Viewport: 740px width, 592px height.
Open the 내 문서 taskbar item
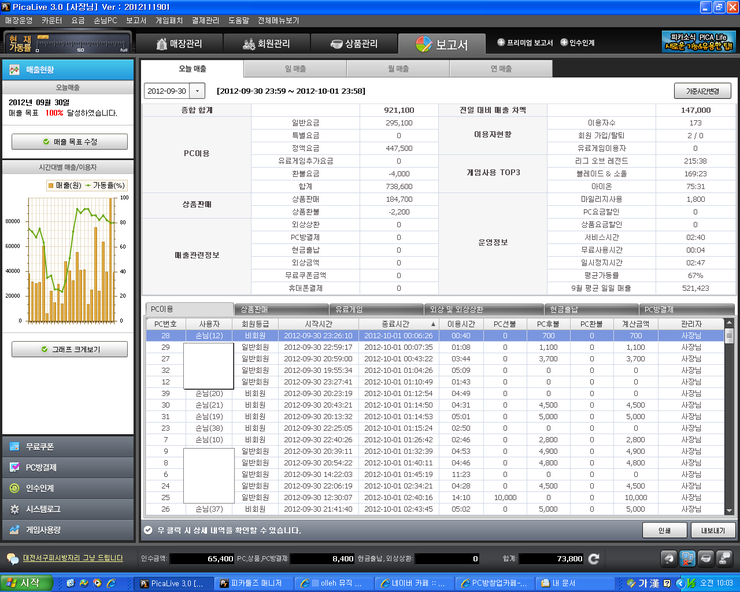tap(572, 584)
